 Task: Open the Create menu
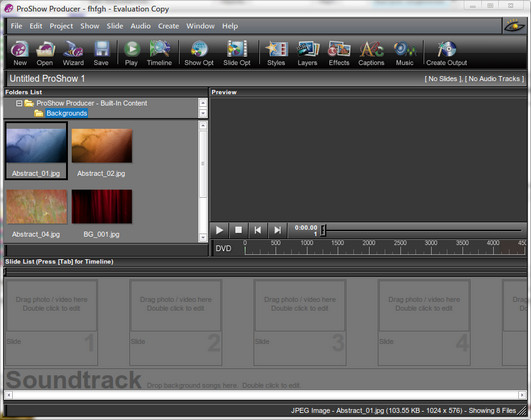click(x=168, y=26)
